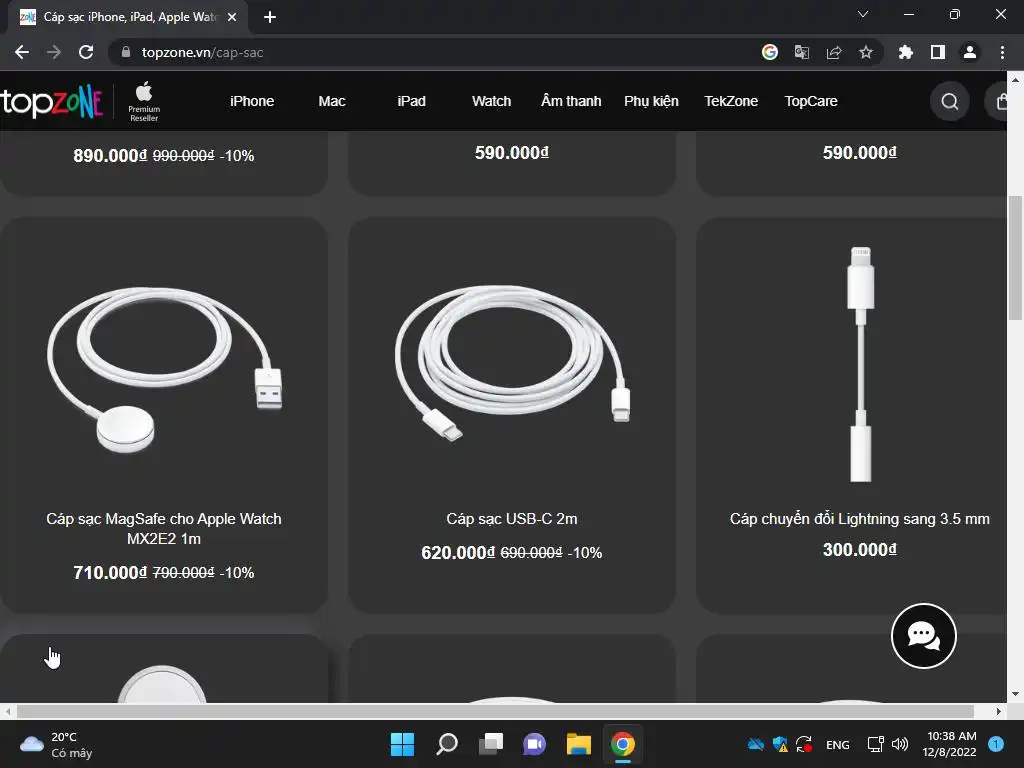Screen dimensions: 1024x768
Task: Open the Watch menu item
Action: pyautogui.click(x=492, y=101)
